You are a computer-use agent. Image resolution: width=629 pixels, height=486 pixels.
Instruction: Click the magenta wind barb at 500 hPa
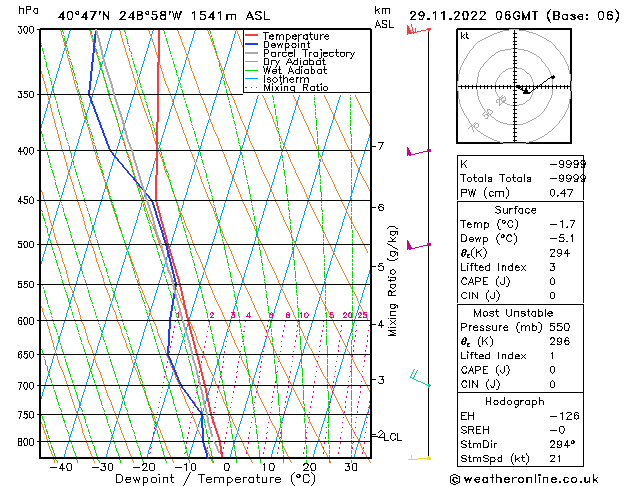[x=419, y=245]
